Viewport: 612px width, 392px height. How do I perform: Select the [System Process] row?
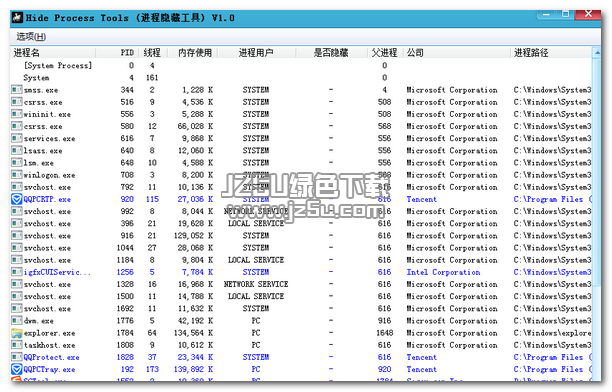pos(301,66)
